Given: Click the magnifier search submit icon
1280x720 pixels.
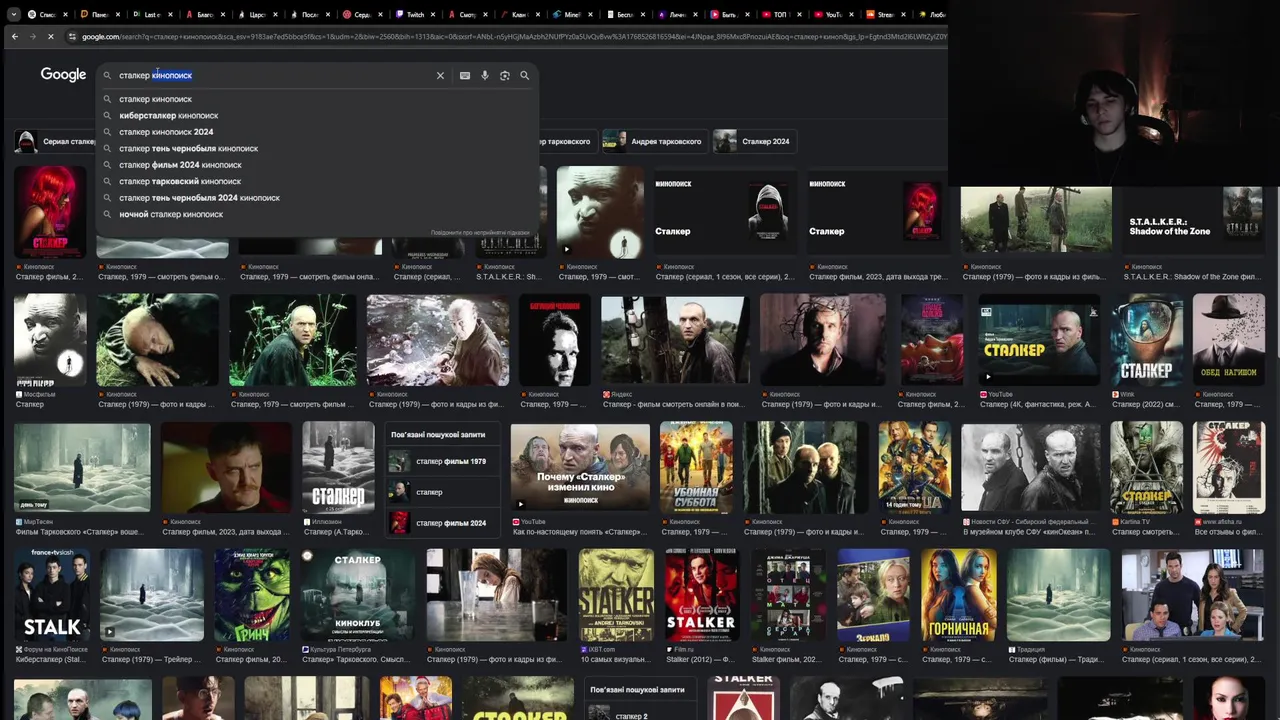Looking at the screenshot, I should coord(524,75).
